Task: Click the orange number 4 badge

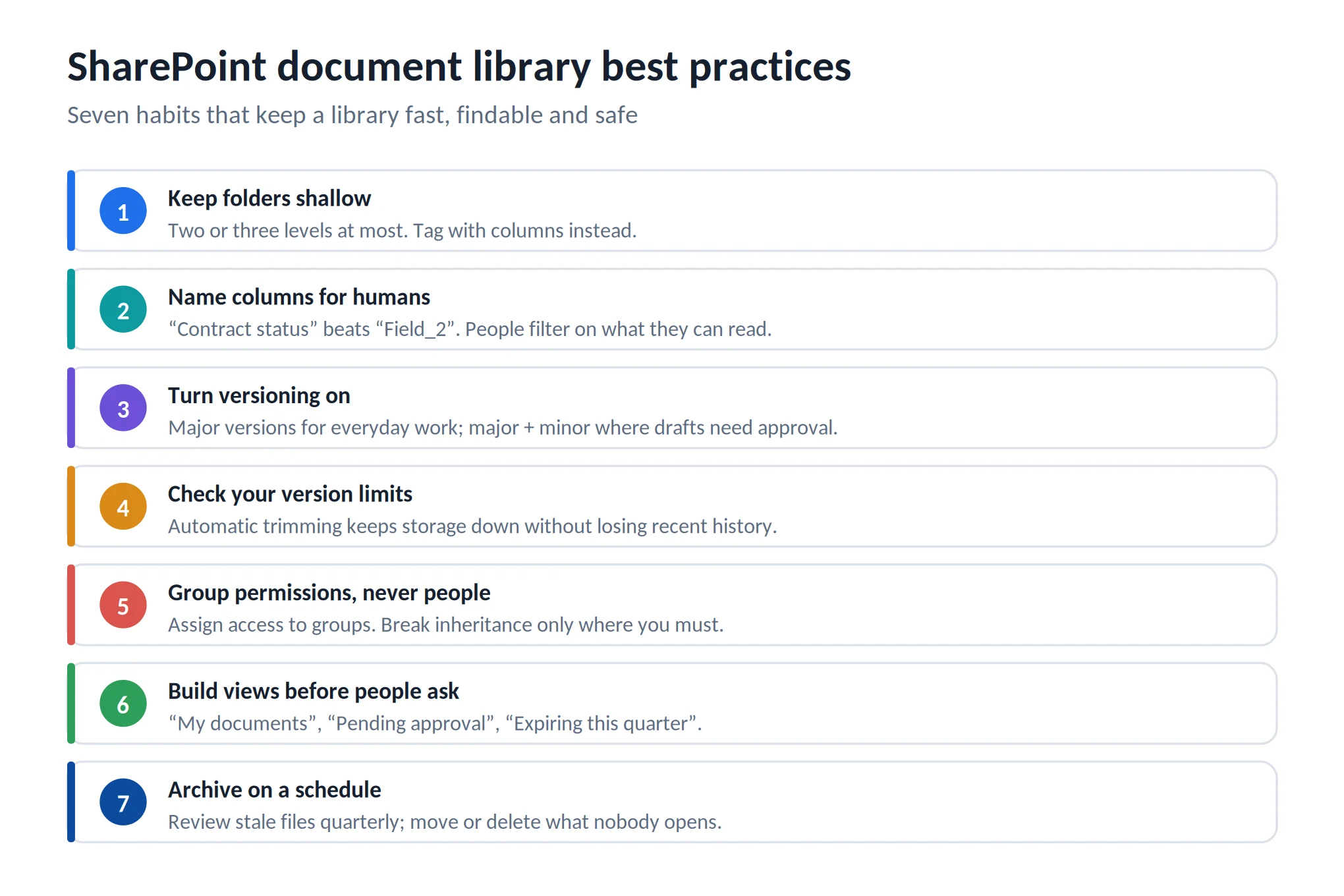Action: tap(123, 507)
